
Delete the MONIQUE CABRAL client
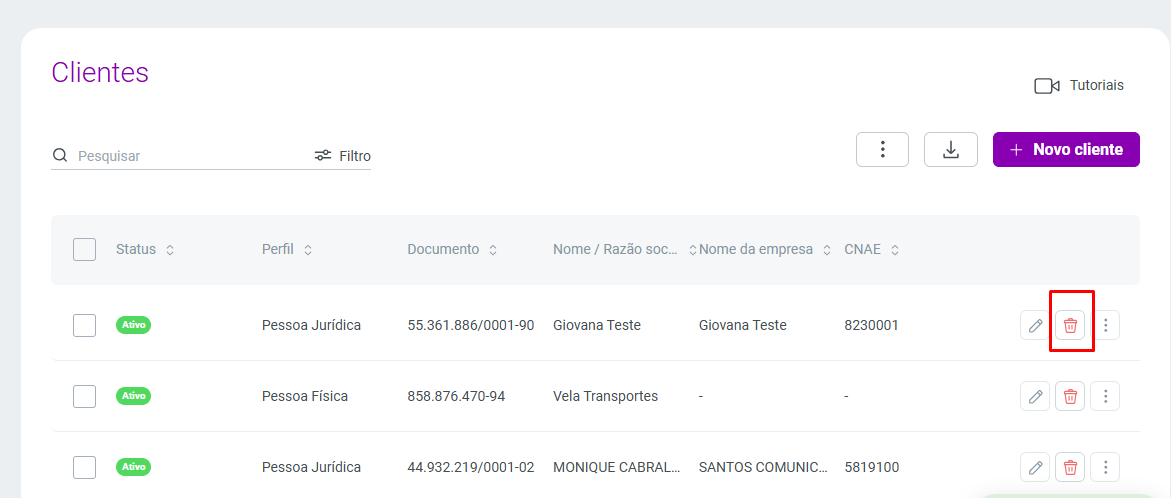click(x=1070, y=467)
